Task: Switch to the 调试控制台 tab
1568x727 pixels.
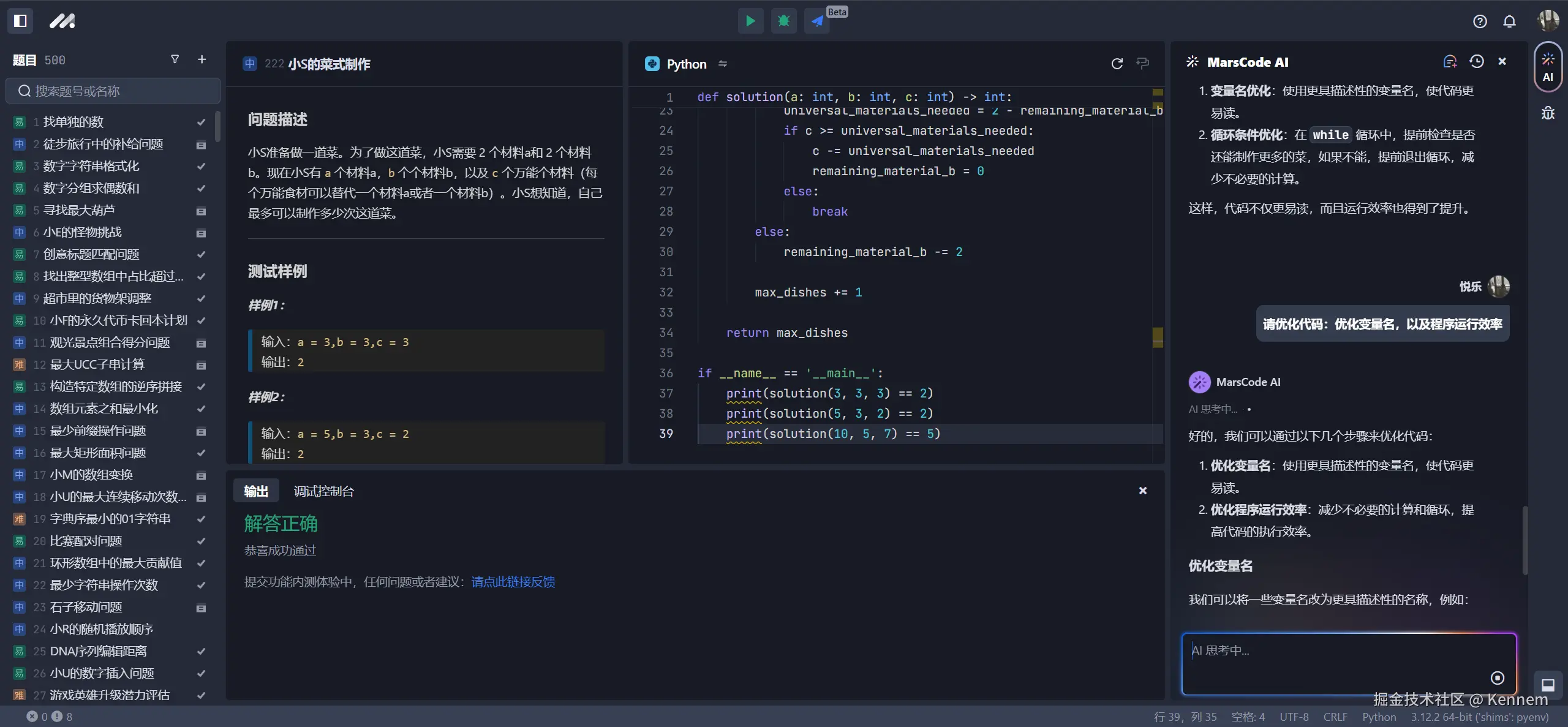Action: (x=323, y=491)
